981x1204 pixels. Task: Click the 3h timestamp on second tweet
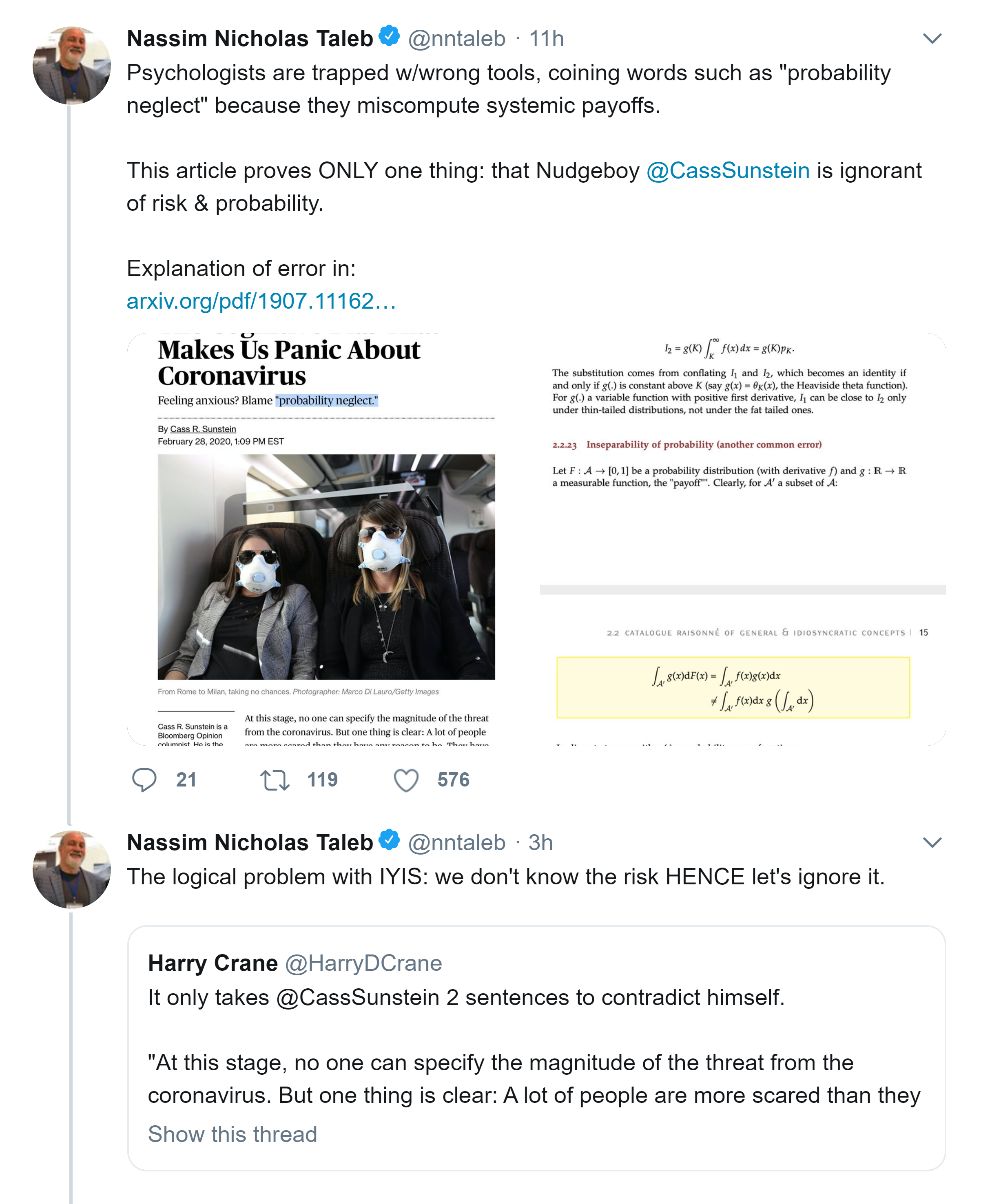tap(540, 842)
